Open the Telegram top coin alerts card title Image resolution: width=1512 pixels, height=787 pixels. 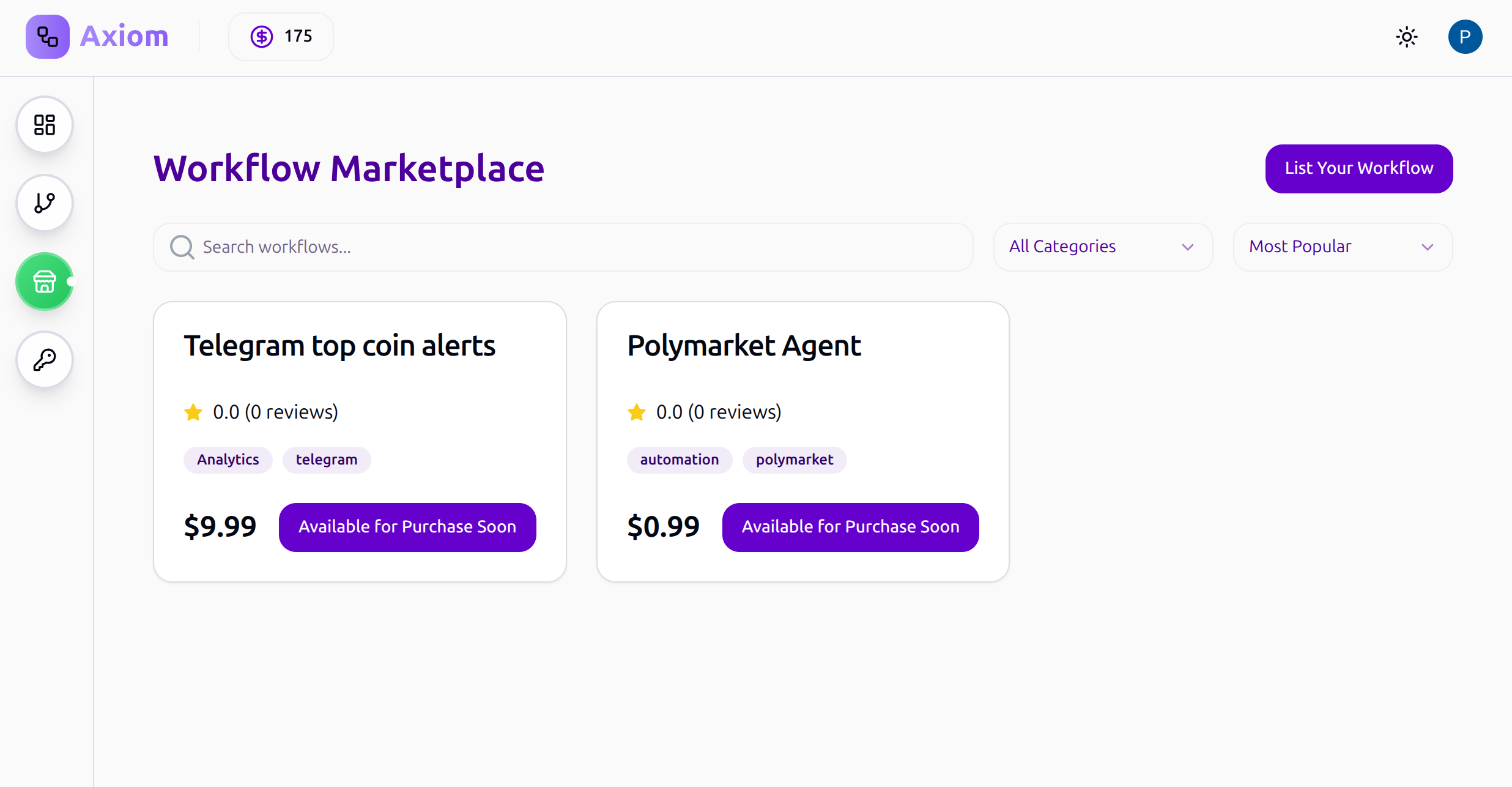tap(339, 346)
